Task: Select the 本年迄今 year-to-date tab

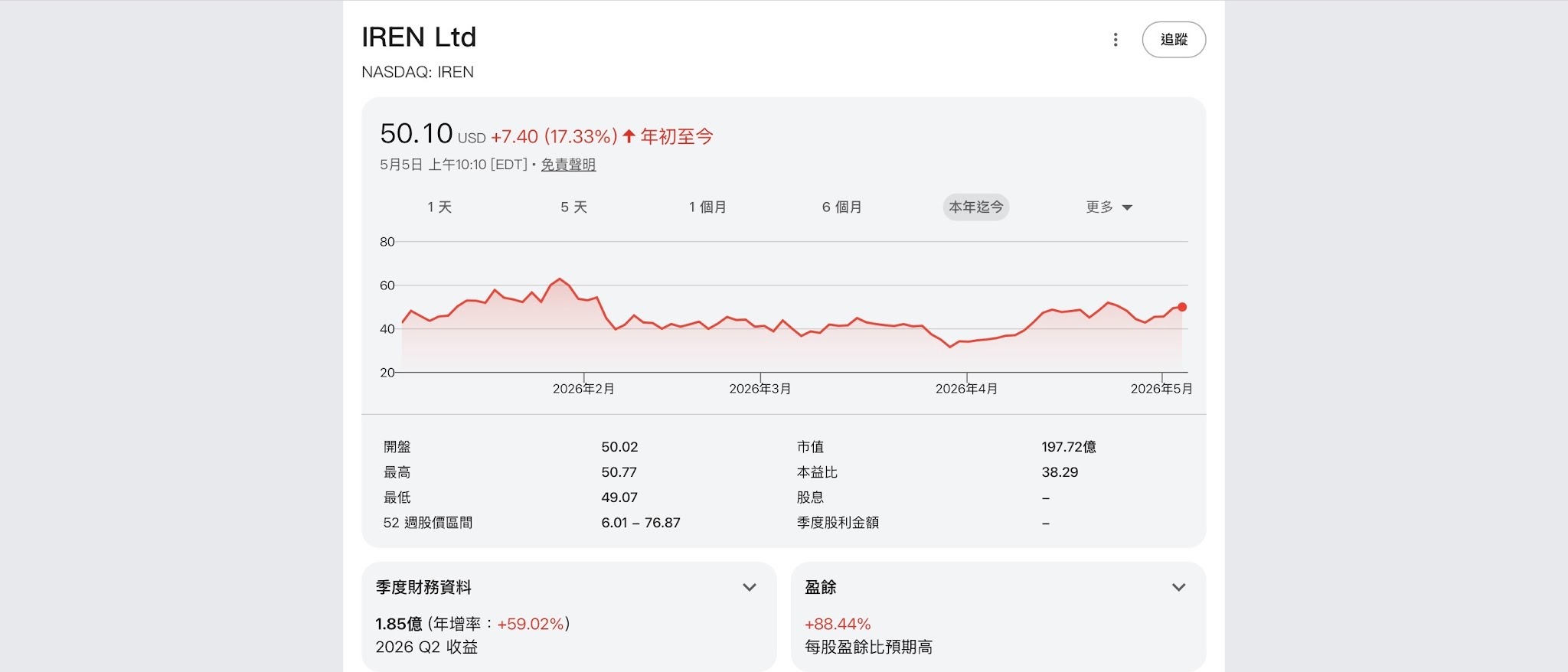Action: click(976, 207)
